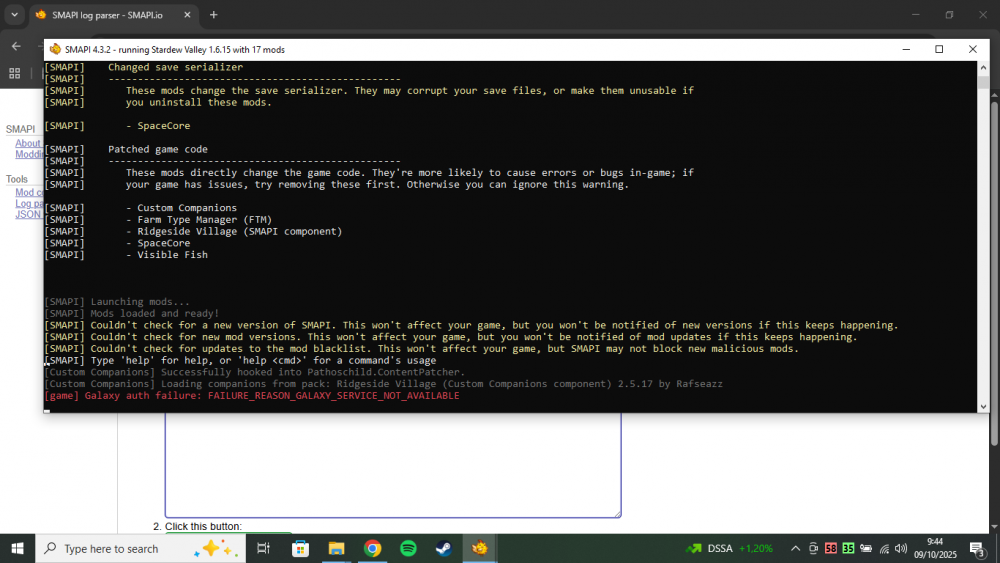This screenshot has height=563, width=1000.
Task: Open Task View in the taskbar
Action: [x=264, y=548]
